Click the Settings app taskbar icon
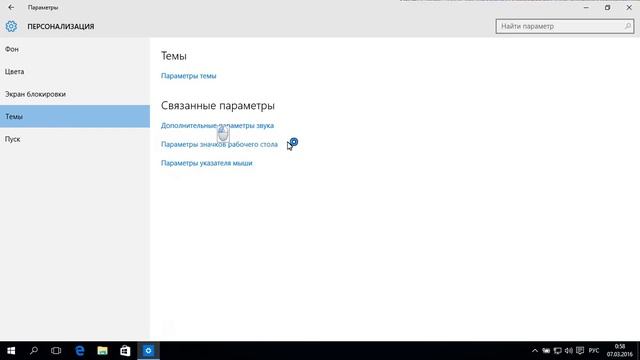The width and height of the screenshot is (640, 360). click(x=148, y=351)
